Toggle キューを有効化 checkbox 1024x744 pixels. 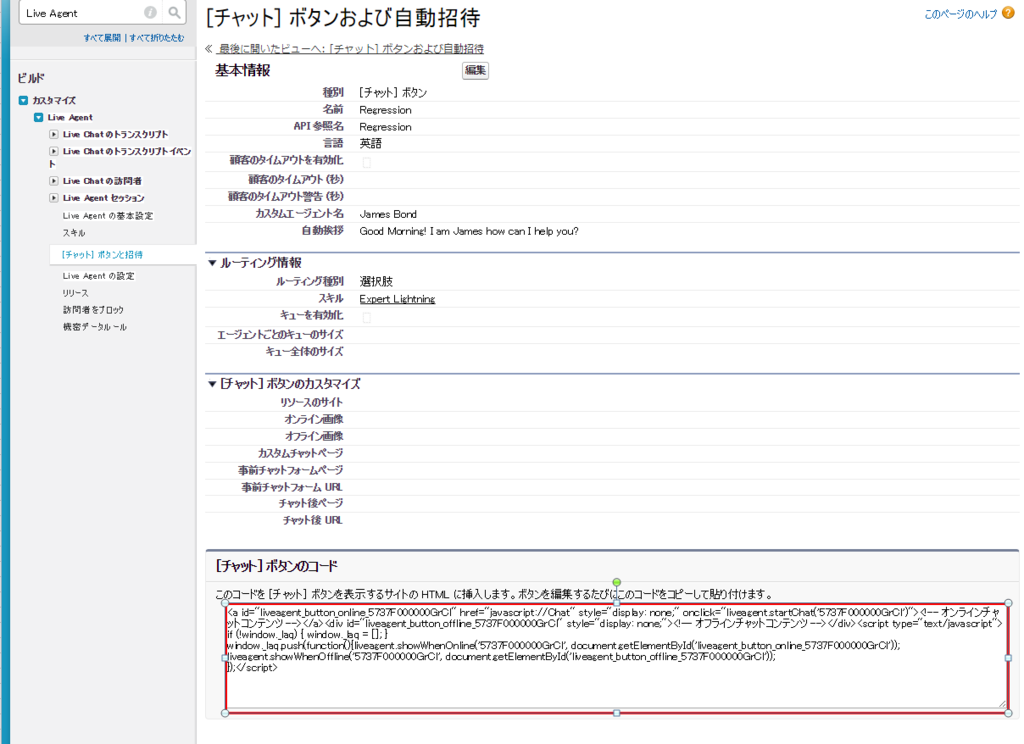(366, 317)
